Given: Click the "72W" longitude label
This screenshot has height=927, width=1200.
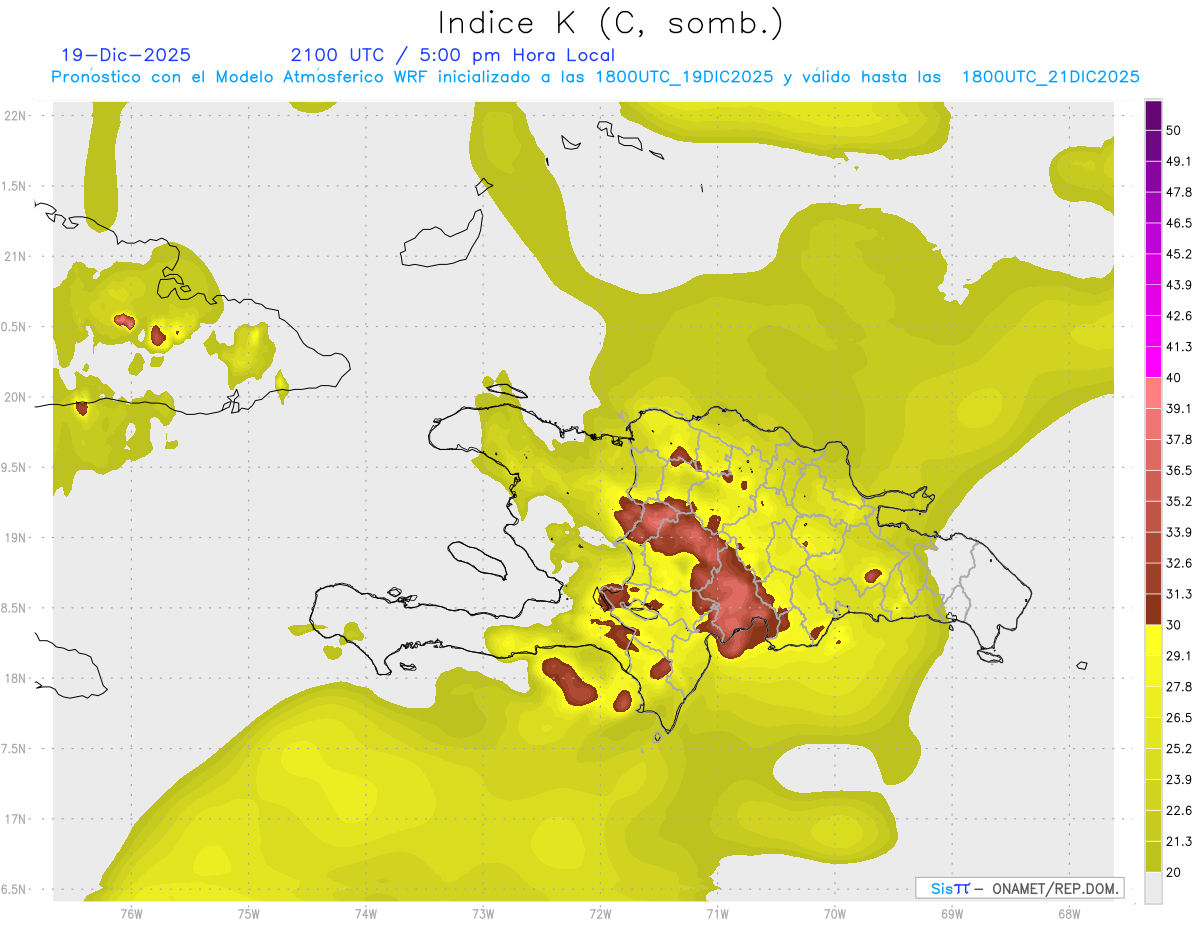Looking at the screenshot, I should (600, 912).
